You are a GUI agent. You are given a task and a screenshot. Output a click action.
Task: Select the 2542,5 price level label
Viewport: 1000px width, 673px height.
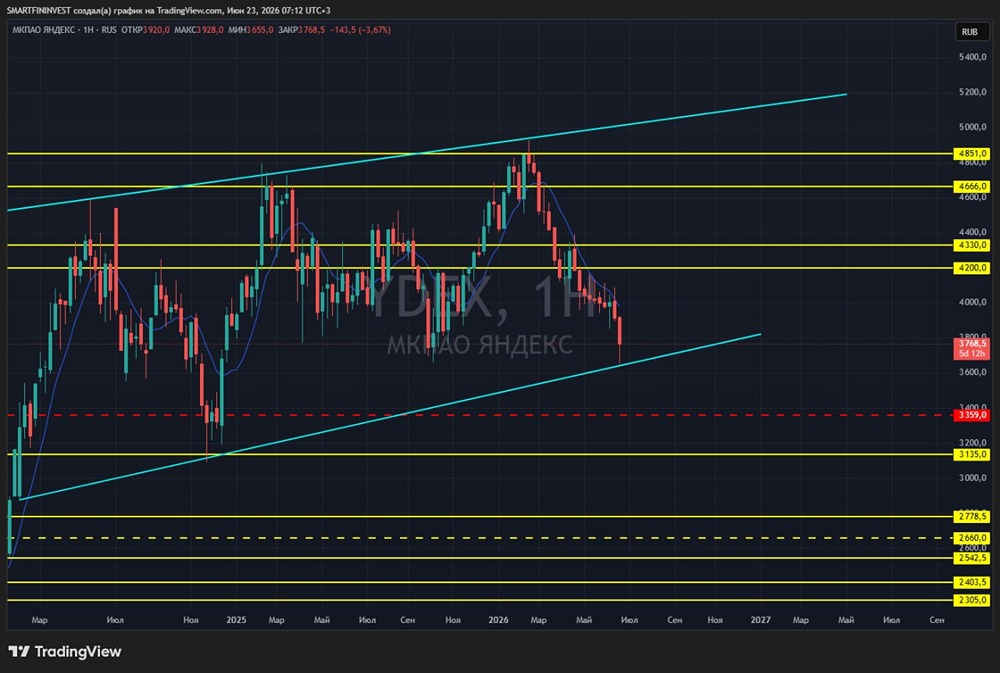[971, 558]
